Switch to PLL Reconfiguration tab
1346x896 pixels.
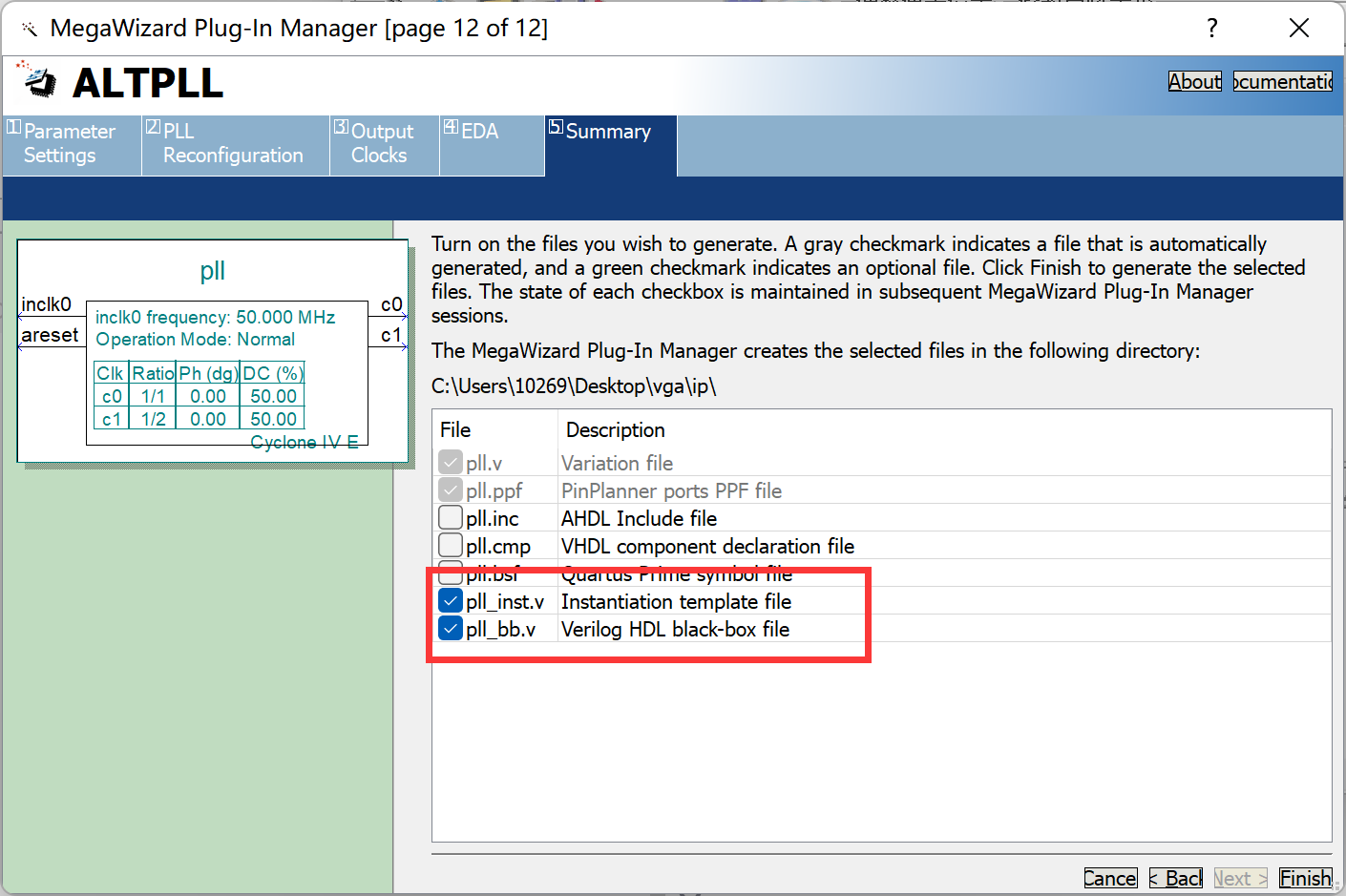[236, 145]
